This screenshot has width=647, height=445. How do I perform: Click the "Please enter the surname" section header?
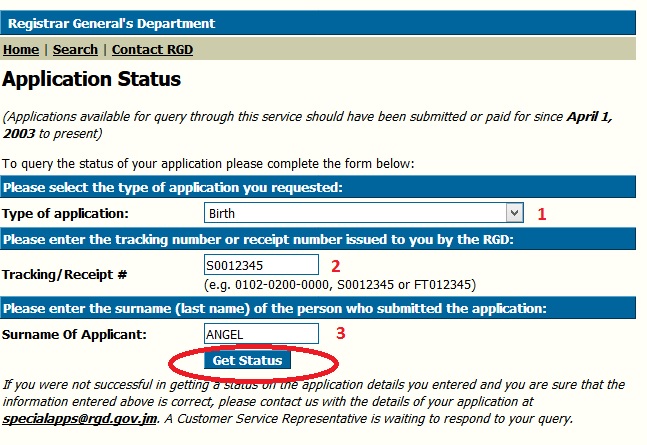coord(274,309)
